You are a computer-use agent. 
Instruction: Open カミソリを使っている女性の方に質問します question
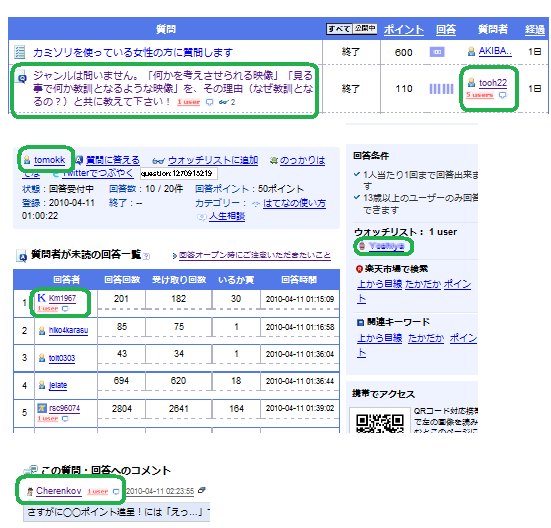point(133,52)
